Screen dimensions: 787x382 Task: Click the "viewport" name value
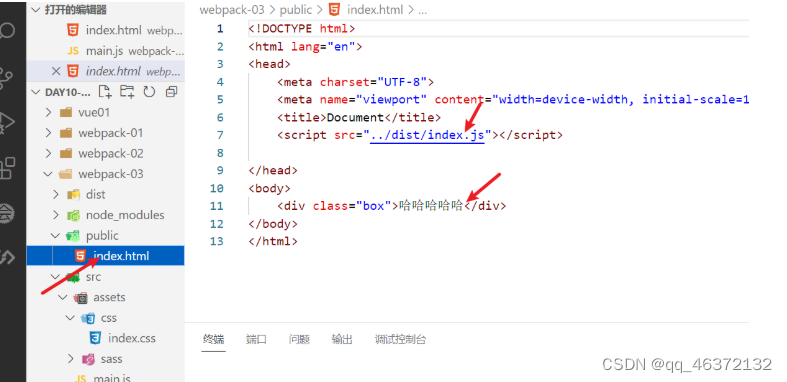click(391, 99)
